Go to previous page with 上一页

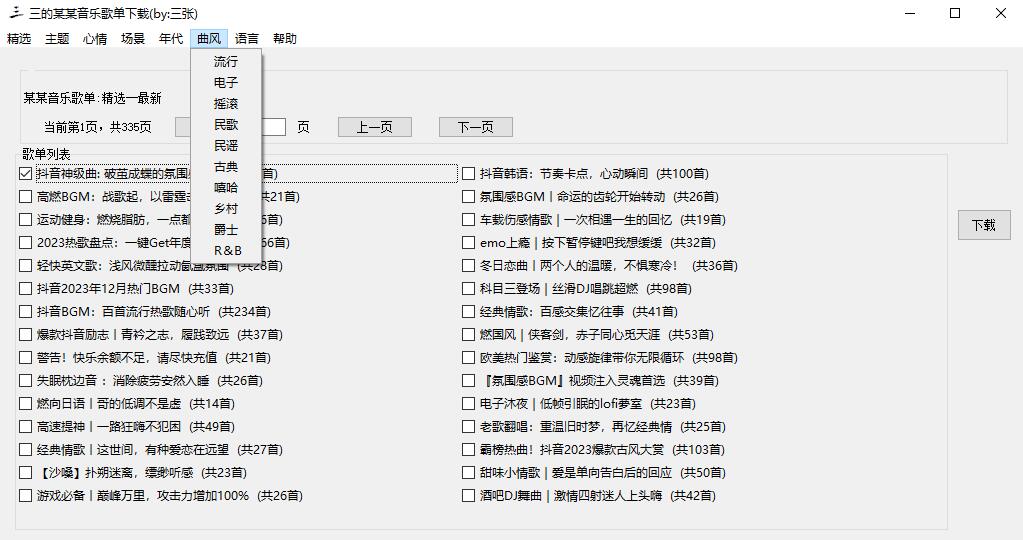[x=374, y=127]
